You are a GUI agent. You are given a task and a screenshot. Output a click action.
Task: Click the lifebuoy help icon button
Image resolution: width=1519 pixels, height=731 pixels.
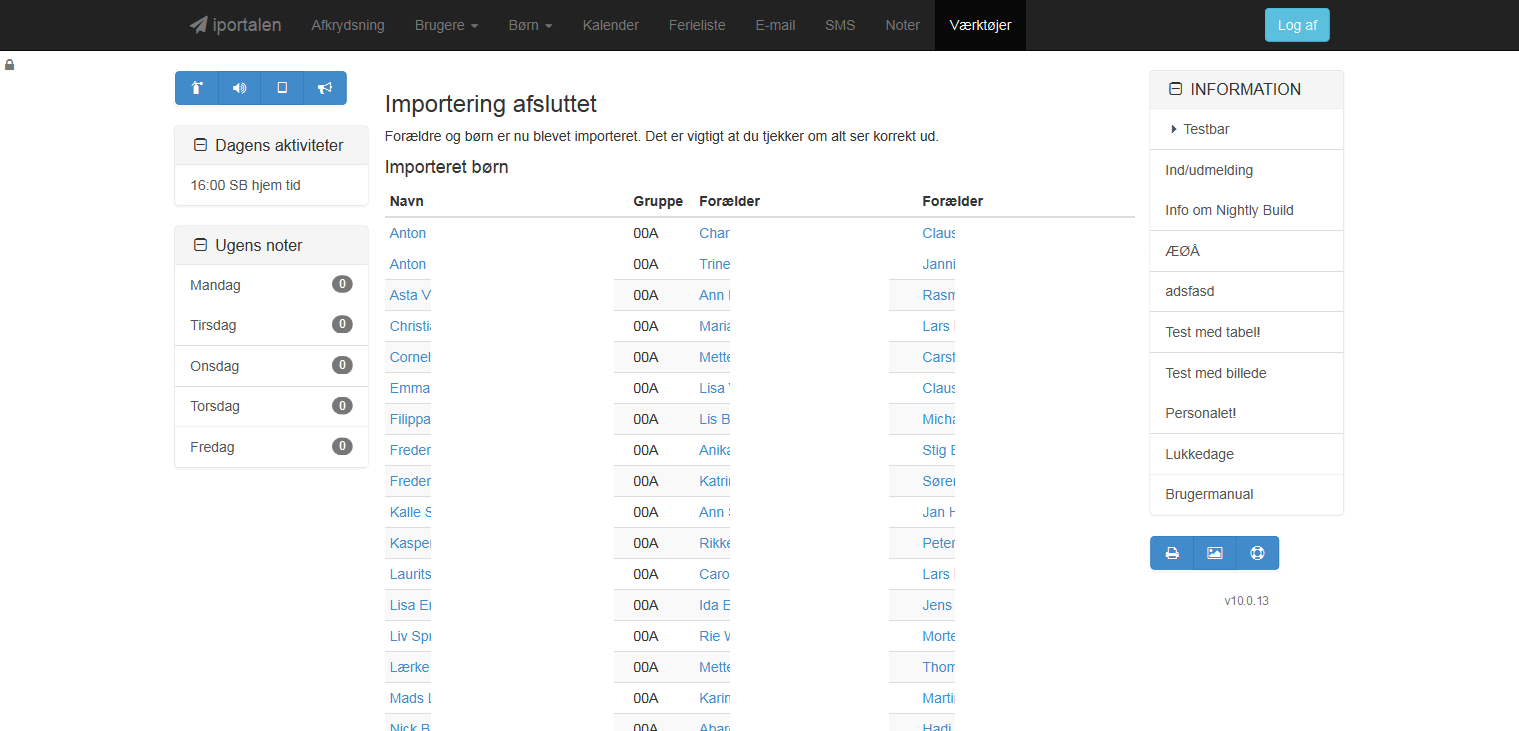pyautogui.click(x=1258, y=553)
